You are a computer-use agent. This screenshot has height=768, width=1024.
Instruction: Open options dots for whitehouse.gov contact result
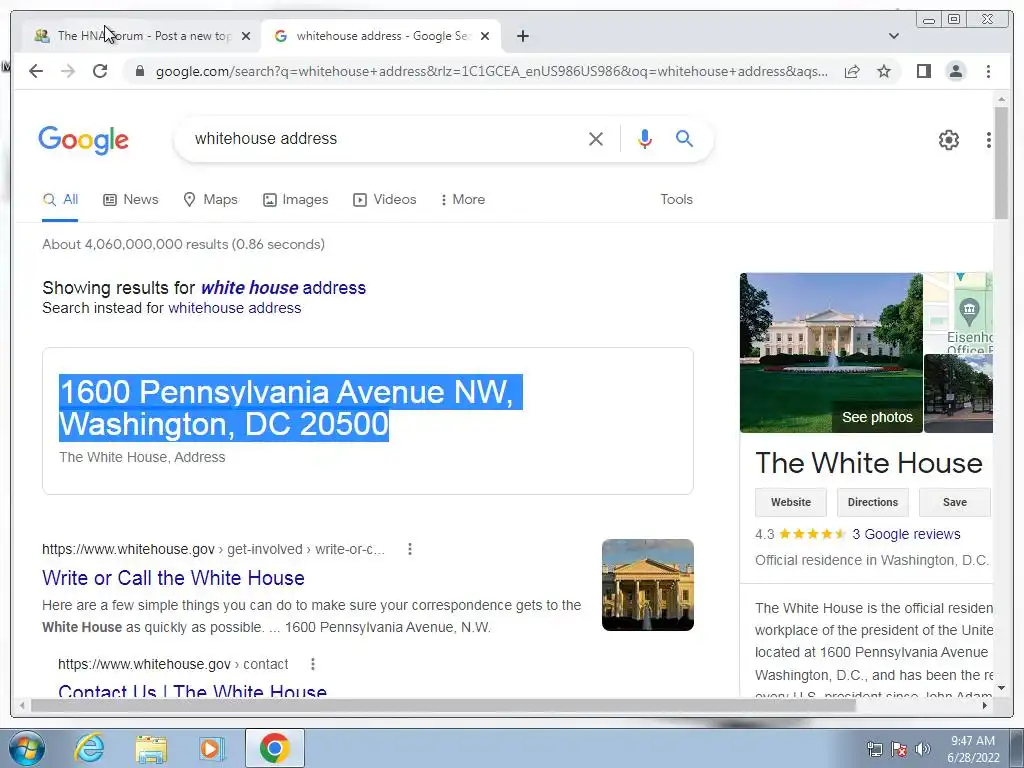point(313,664)
